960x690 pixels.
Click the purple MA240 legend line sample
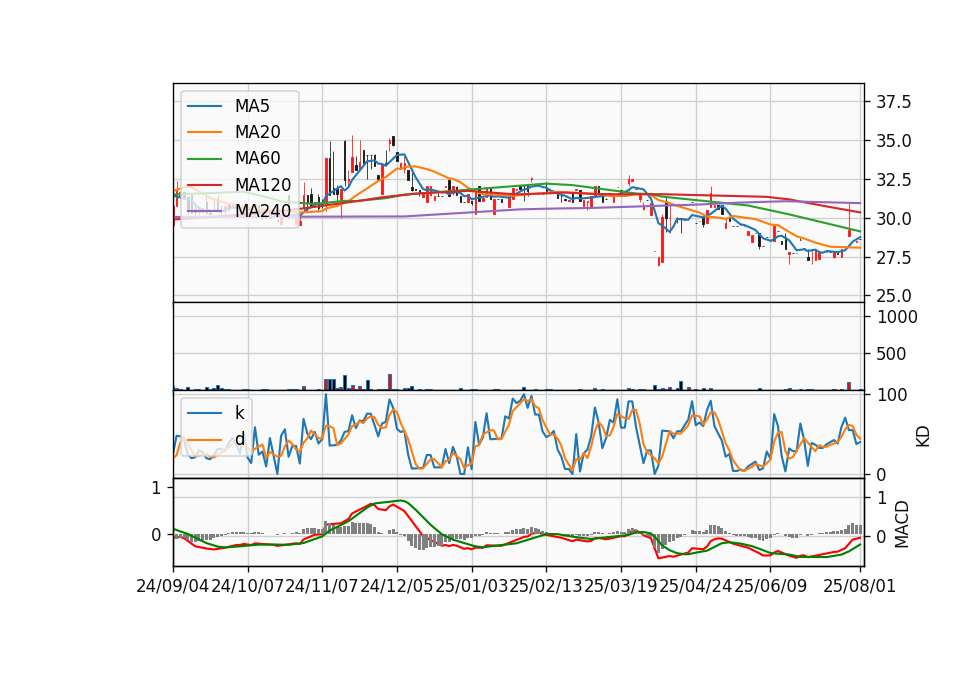[x=204, y=211]
